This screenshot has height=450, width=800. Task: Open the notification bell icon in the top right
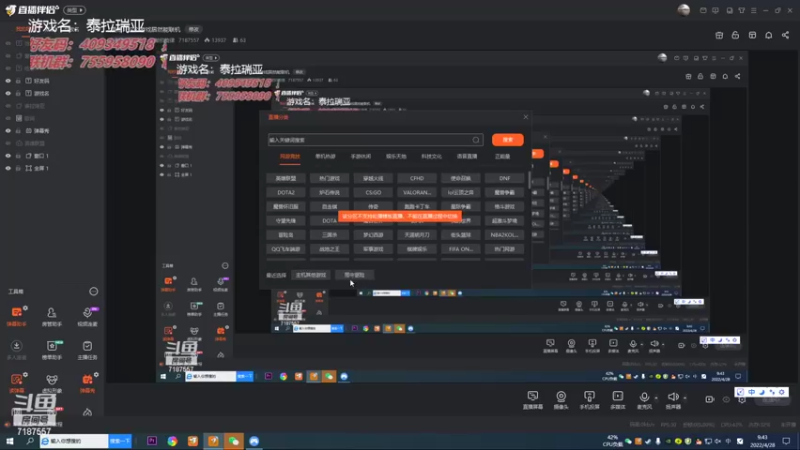click(768, 35)
